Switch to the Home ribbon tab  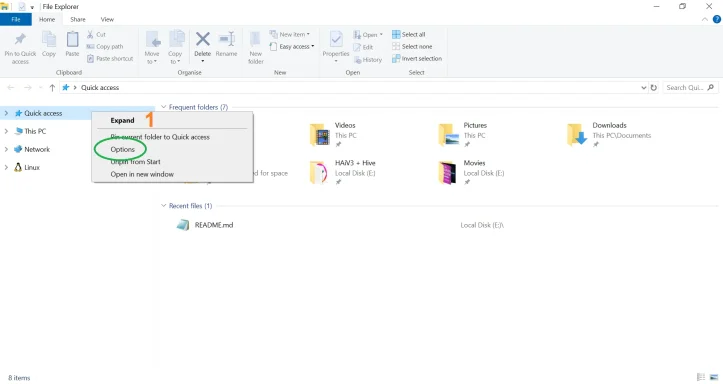tap(47, 19)
